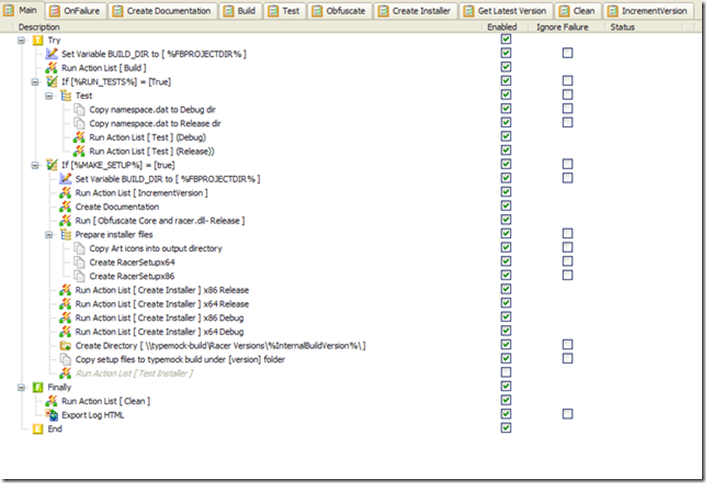Enable the disabled Test Installer action checkbox
This screenshot has width=706, height=483.
pos(506,372)
